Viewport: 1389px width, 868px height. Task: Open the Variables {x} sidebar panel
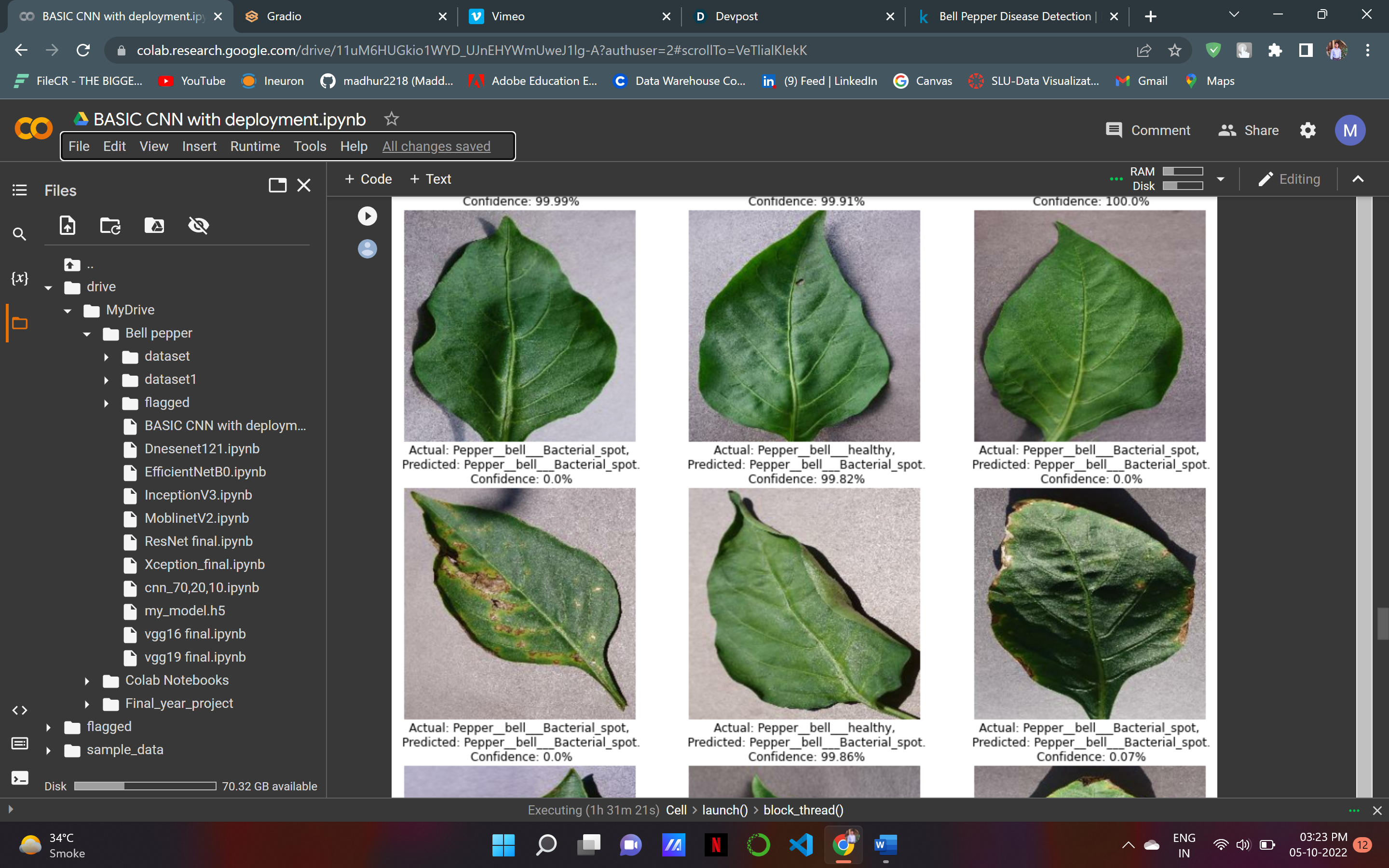(19, 278)
